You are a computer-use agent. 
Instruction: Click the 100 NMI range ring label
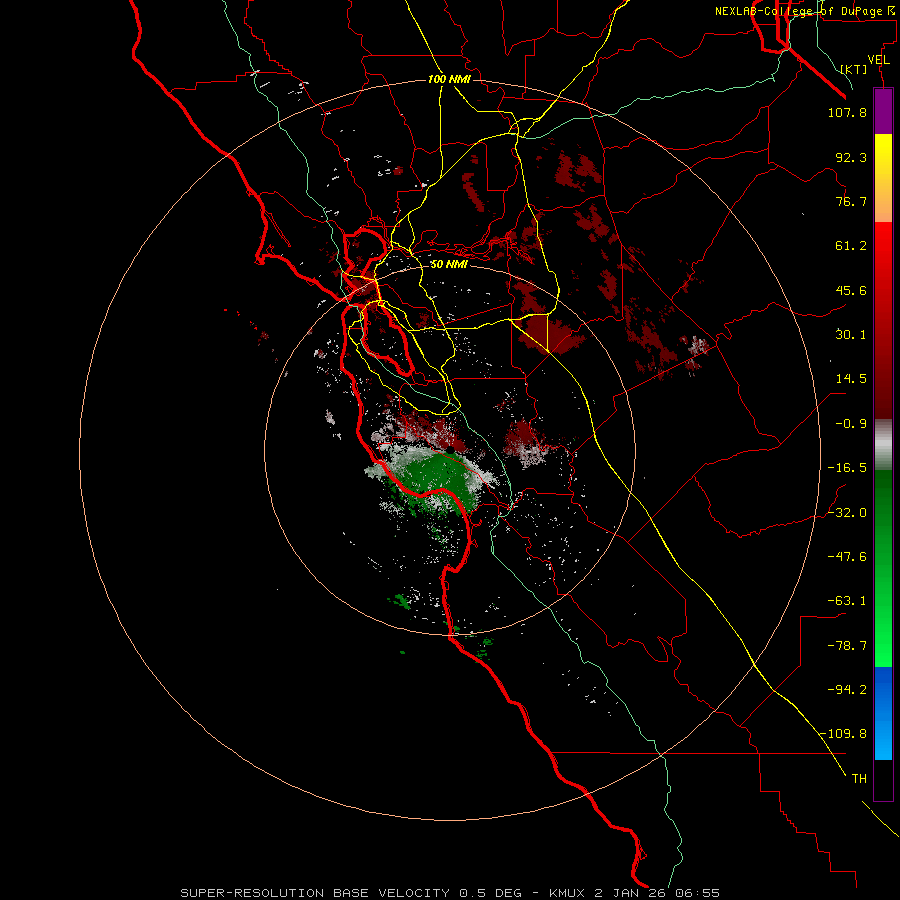449,79
